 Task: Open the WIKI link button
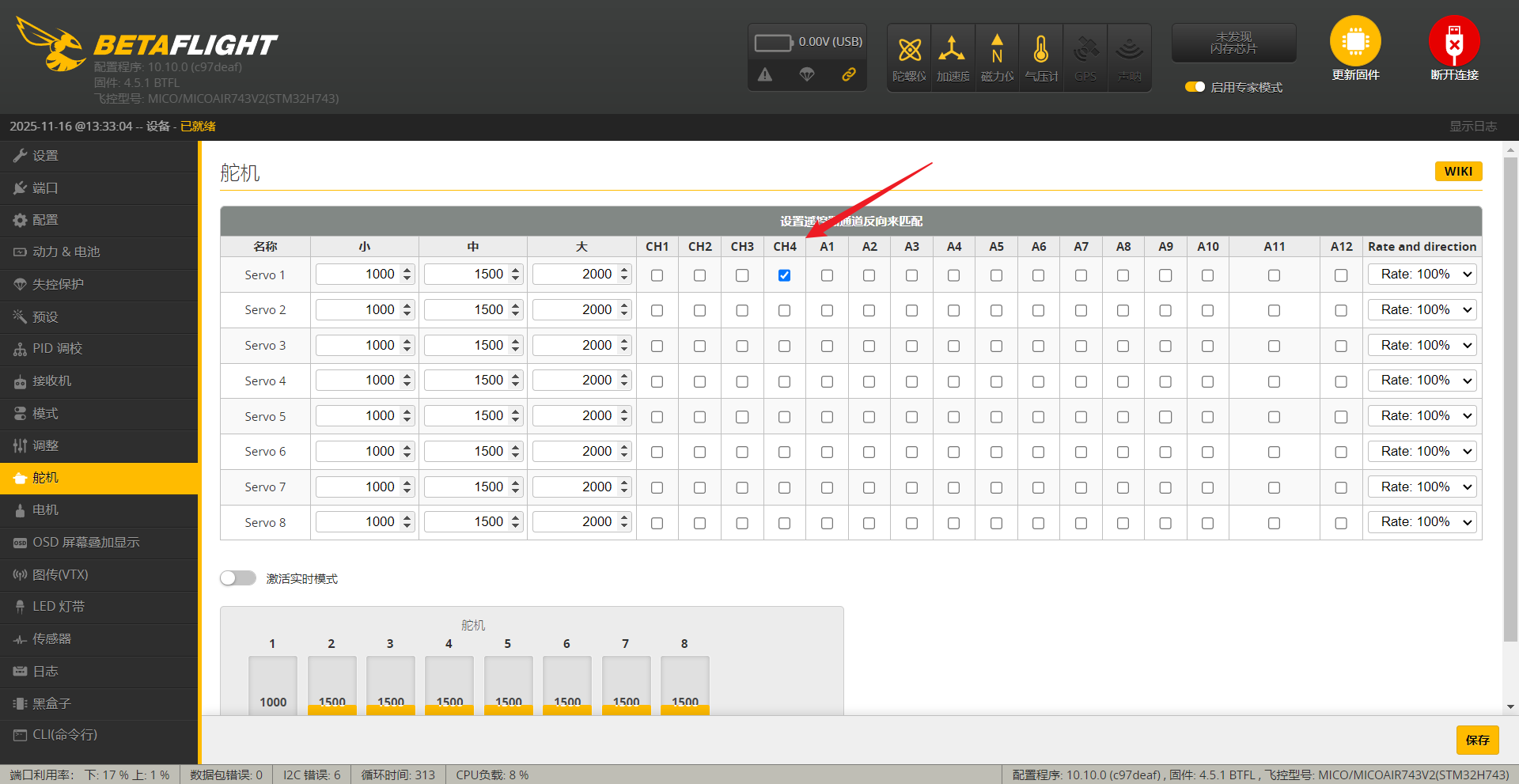click(x=1457, y=172)
